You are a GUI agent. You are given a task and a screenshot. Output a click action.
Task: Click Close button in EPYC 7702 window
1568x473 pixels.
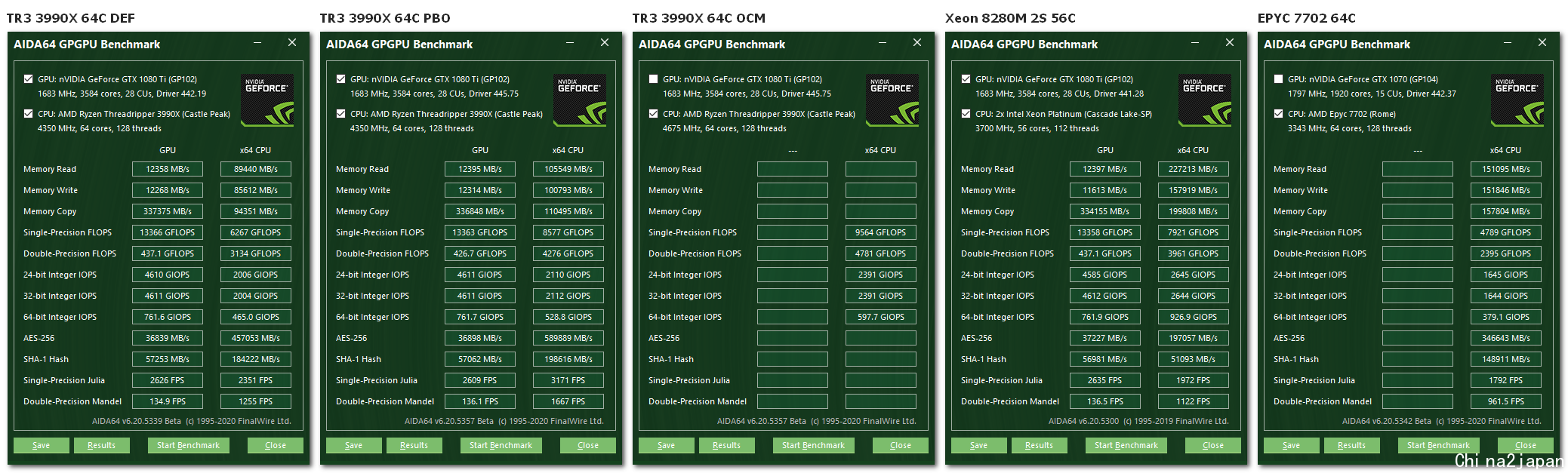click(x=1526, y=445)
